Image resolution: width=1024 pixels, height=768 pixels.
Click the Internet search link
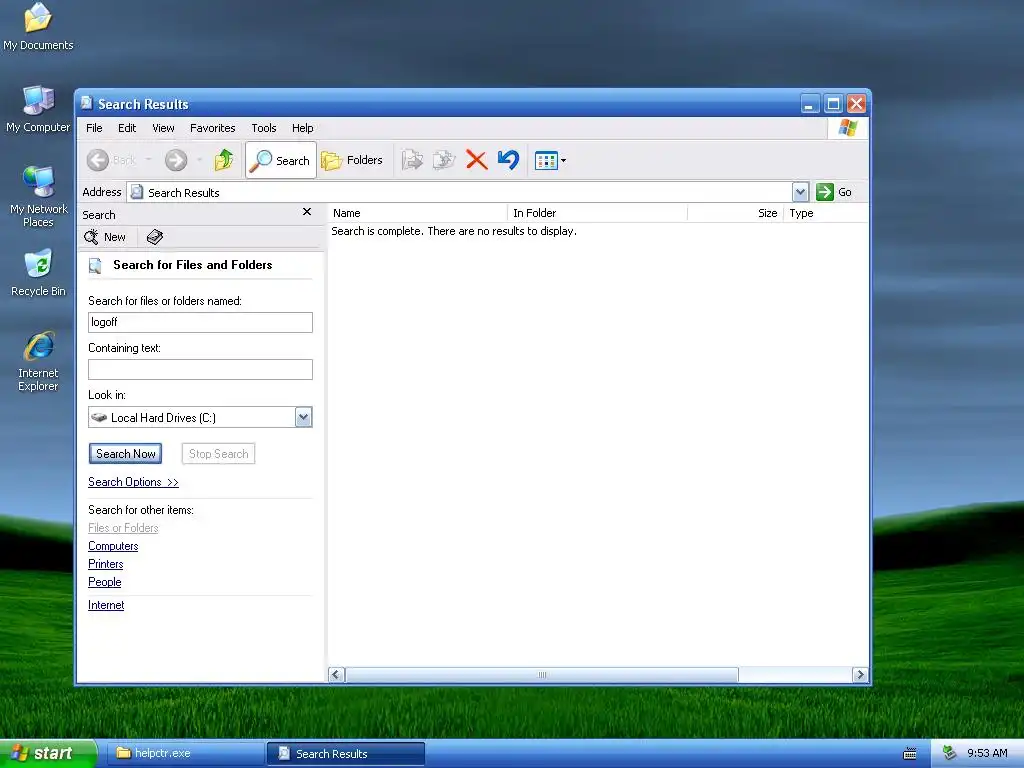tap(106, 605)
